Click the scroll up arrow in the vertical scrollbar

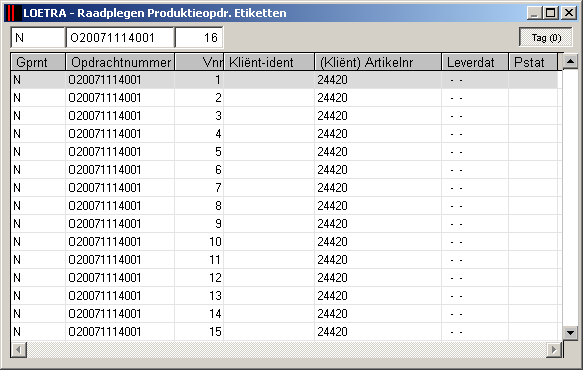570,61
